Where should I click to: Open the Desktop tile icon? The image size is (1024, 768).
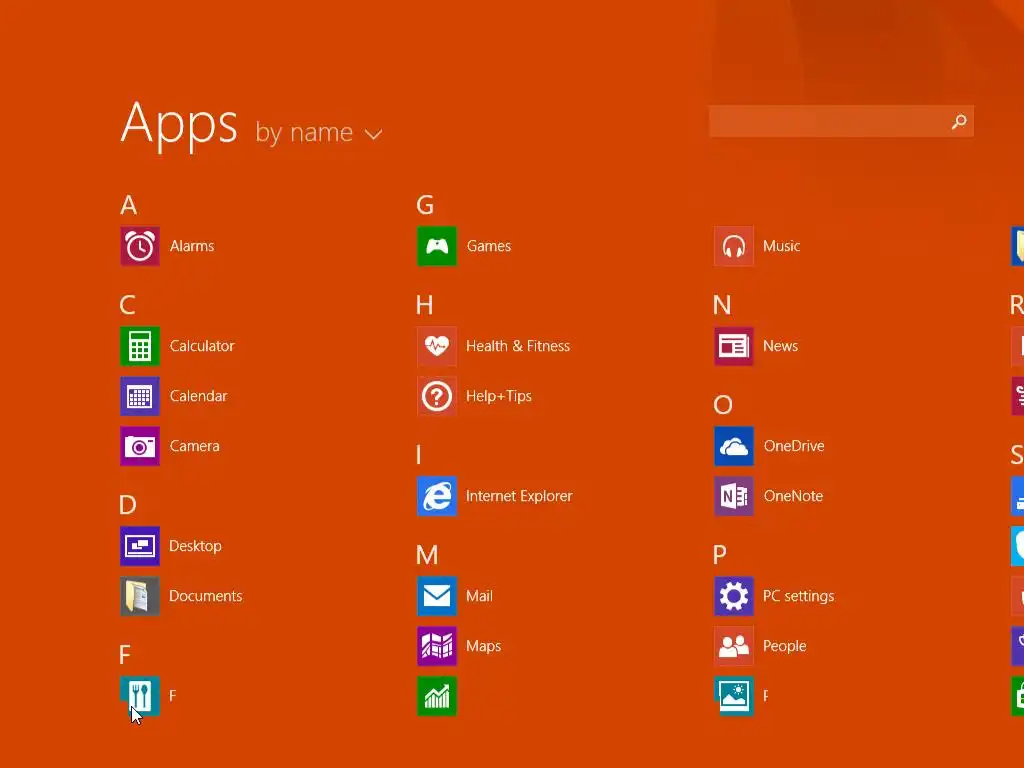coord(140,546)
